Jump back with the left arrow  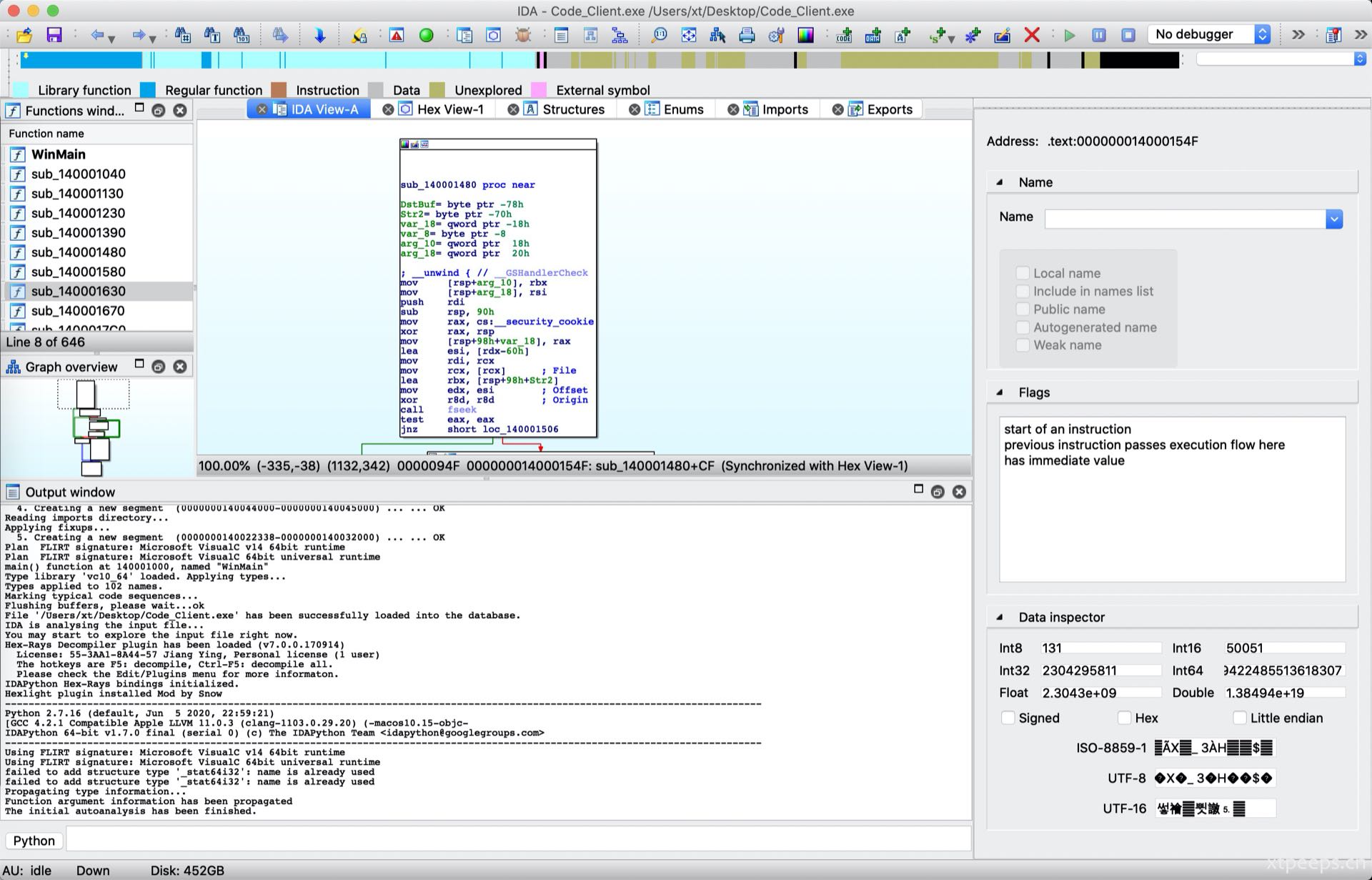[96, 35]
